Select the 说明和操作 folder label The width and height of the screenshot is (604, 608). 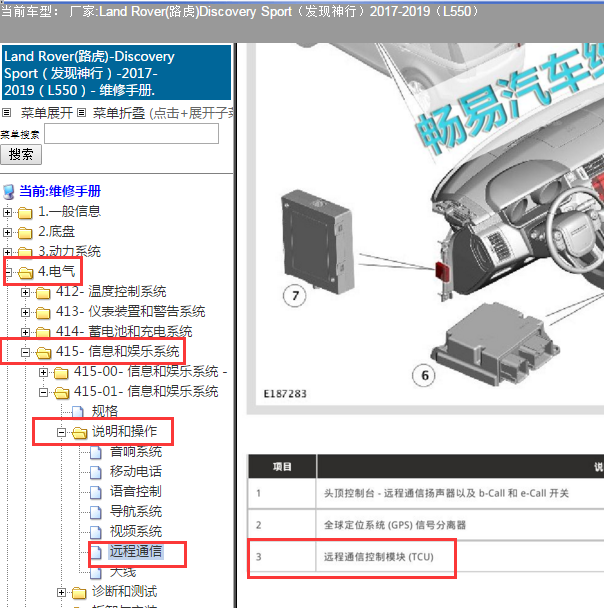tap(124, 432)
